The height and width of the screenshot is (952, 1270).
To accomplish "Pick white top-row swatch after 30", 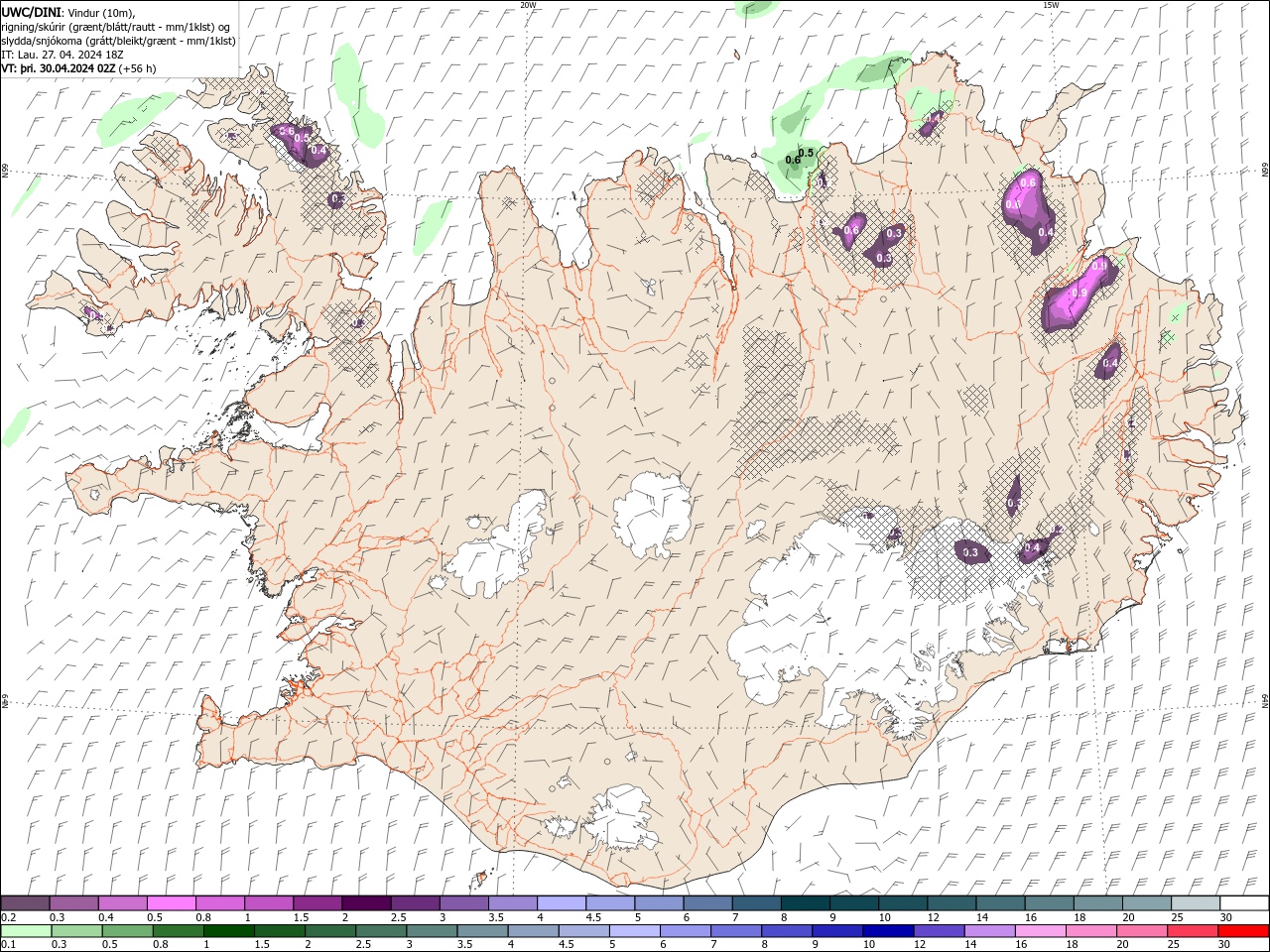I will coord(1244,903).
